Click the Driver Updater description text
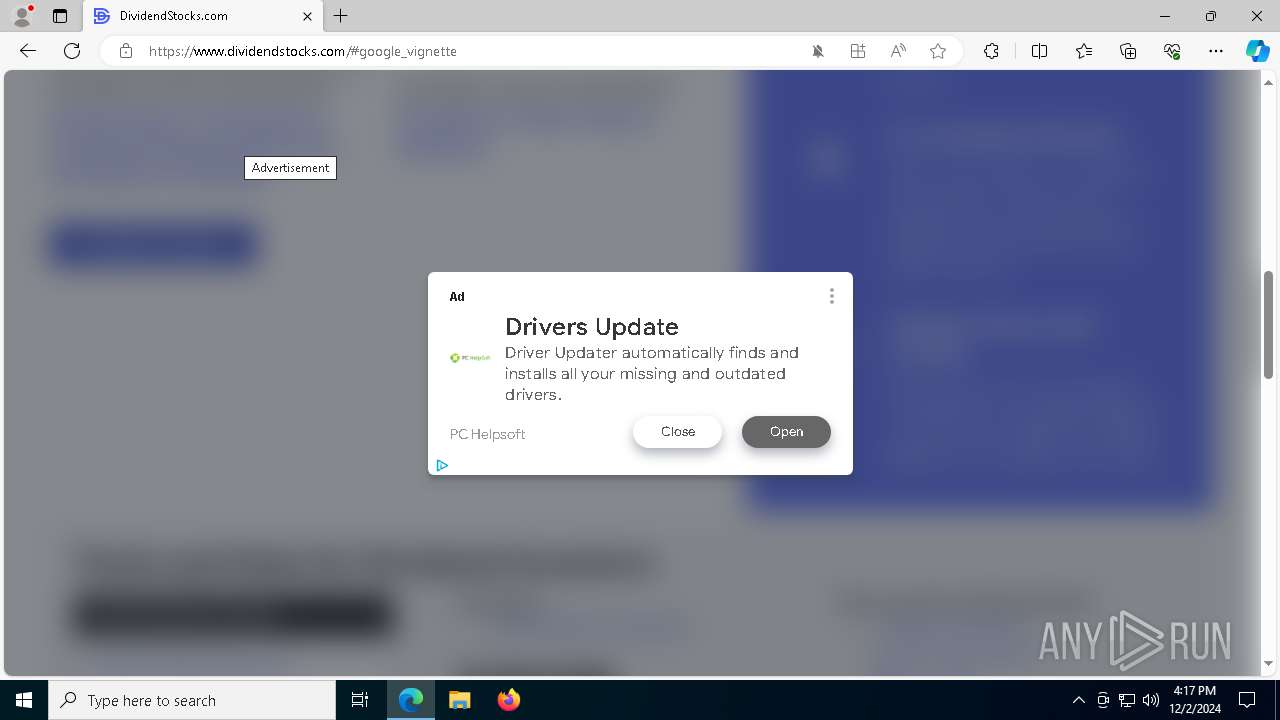Screen dimensions: 1280x720 click(652, 374)
